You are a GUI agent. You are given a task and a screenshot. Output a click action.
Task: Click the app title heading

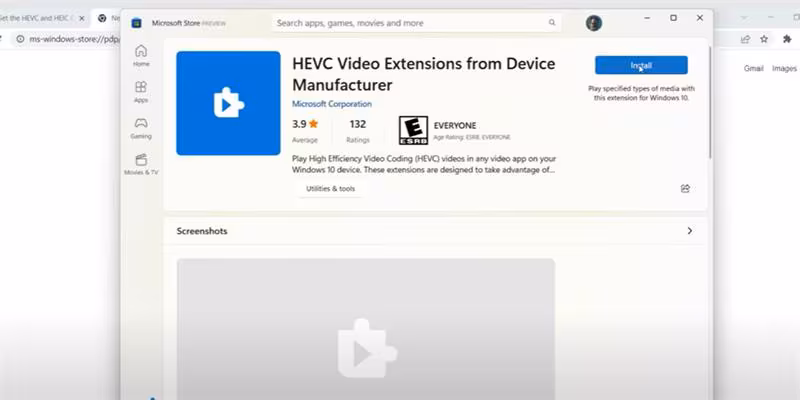coord(423,74)
